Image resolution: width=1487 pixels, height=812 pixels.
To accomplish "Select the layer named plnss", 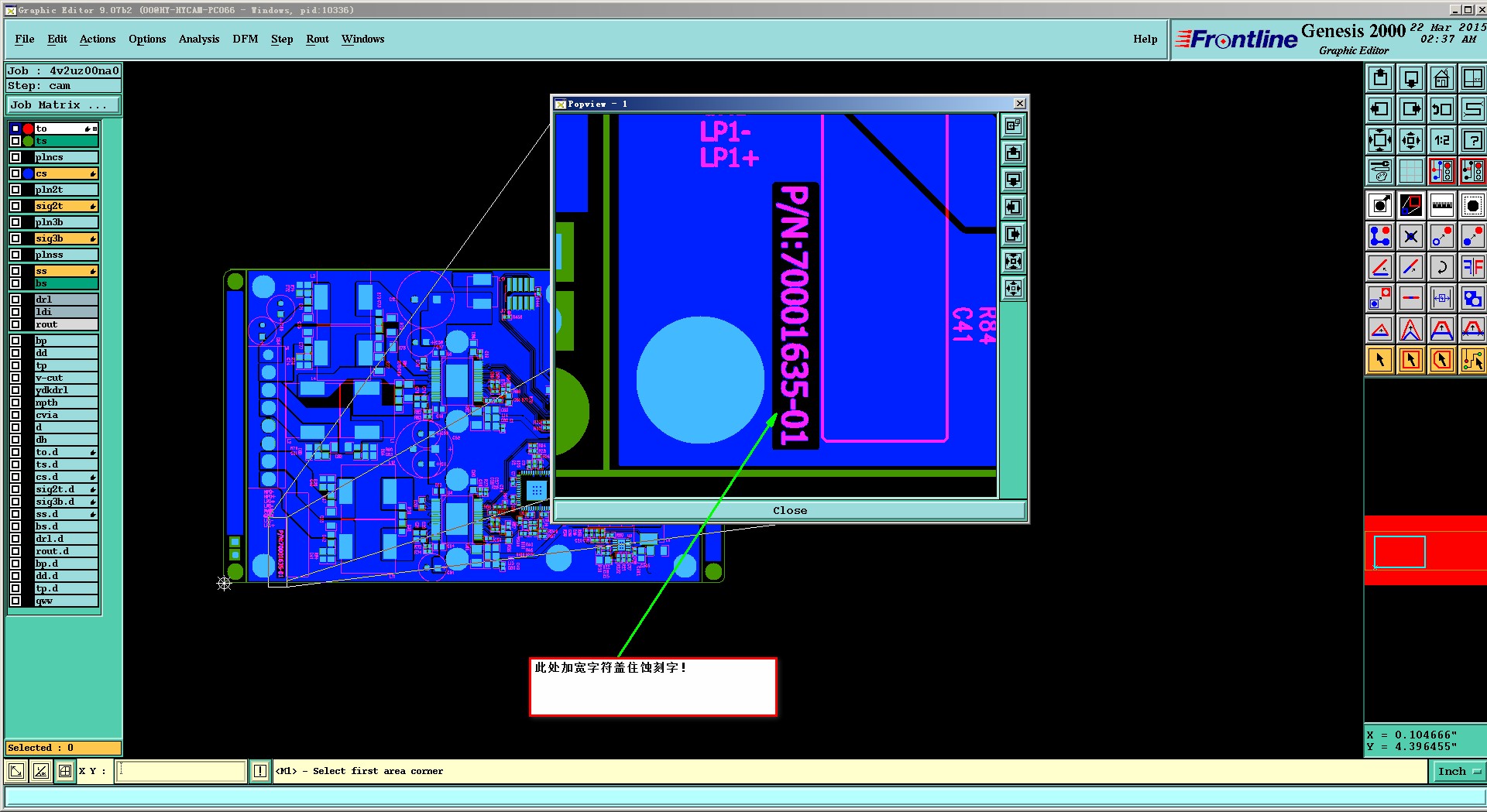I will coord(66,255).
